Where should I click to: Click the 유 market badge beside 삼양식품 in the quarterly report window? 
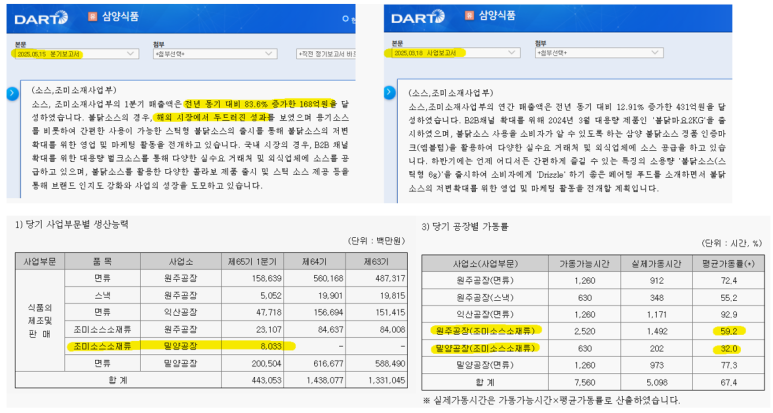coord(92,17)
